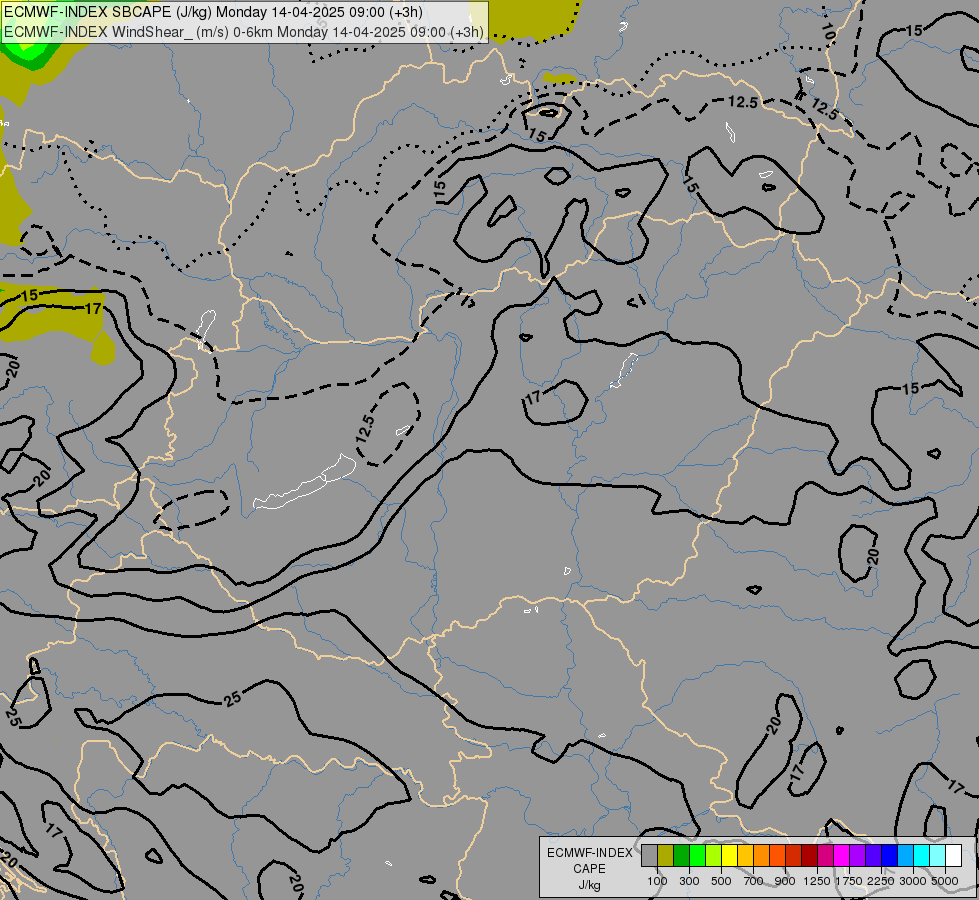Click the J/kg unit label in the legend
Screen dimensions: 979x900
589,885
